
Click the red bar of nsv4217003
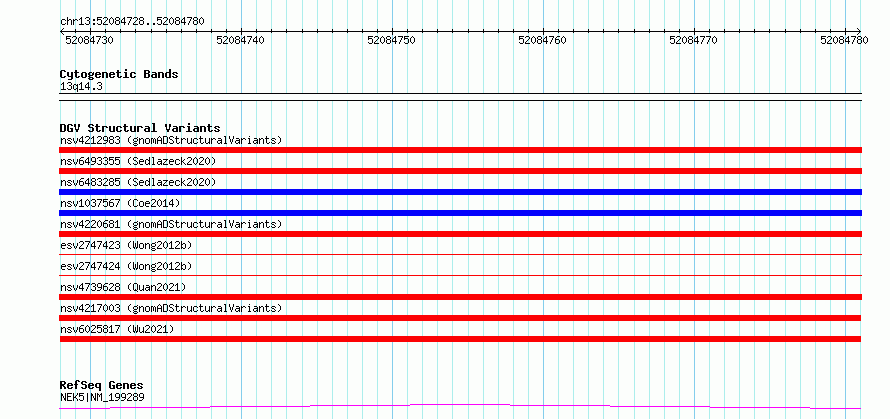click(x=460, y=318)
